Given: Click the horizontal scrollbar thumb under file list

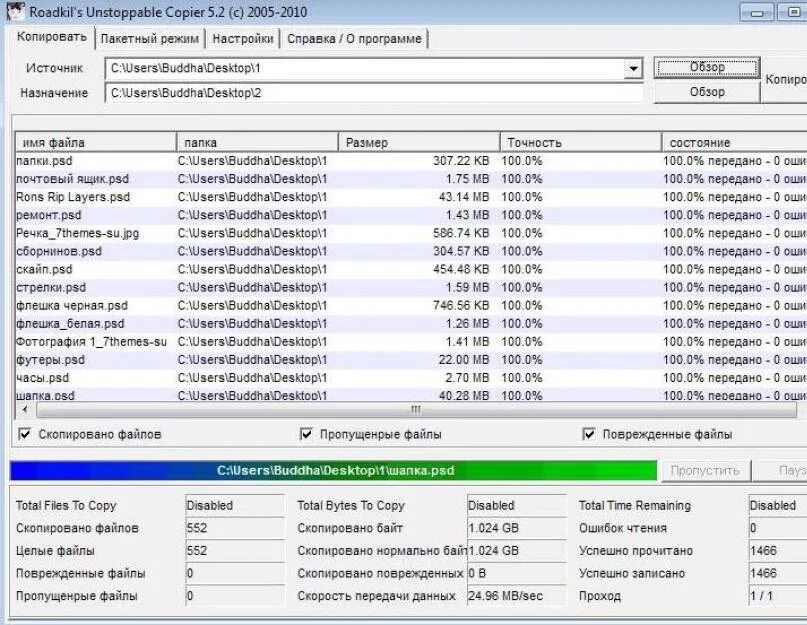Looking at the screenshot, I should coord(416,410).
